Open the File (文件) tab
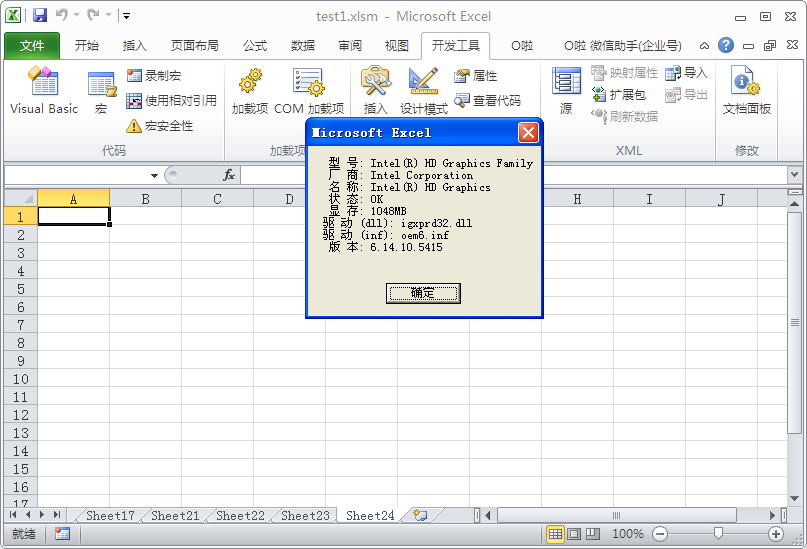807x549 pixels. click(x=32, y=46)
